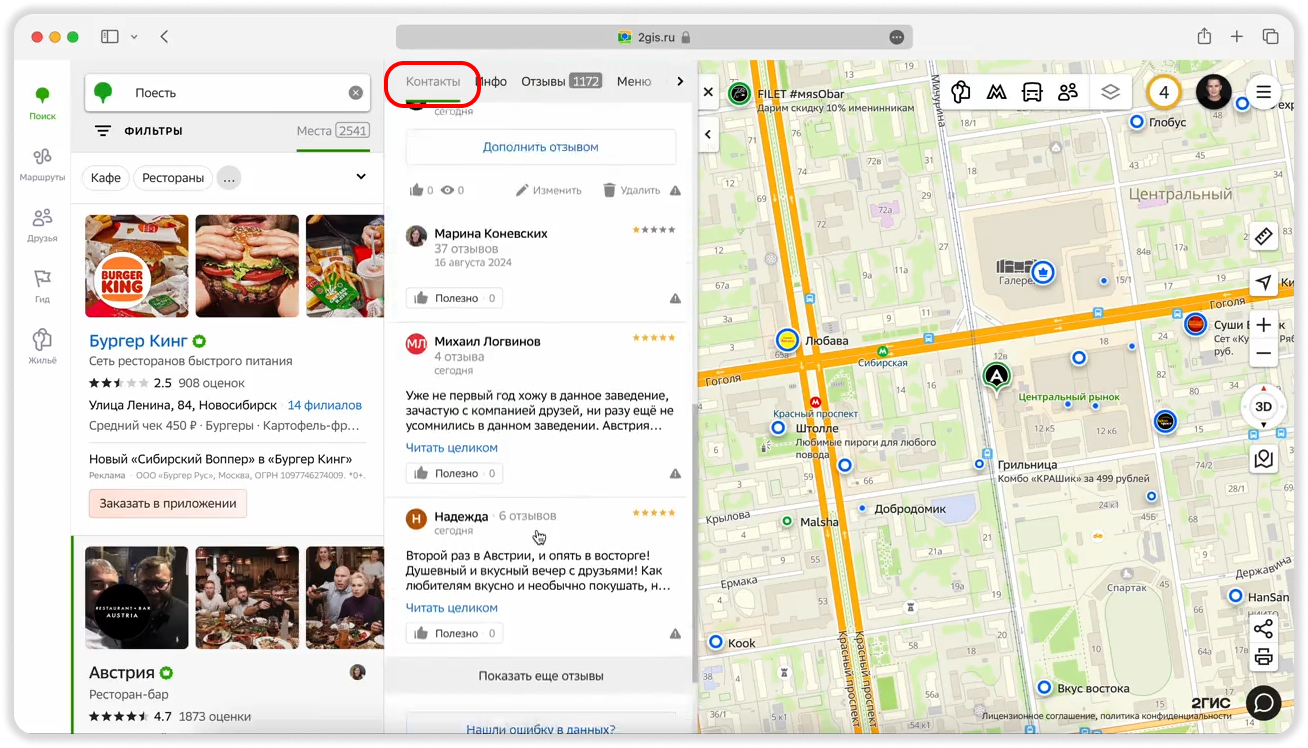Show more categories with the ellipsis chip

229,178
